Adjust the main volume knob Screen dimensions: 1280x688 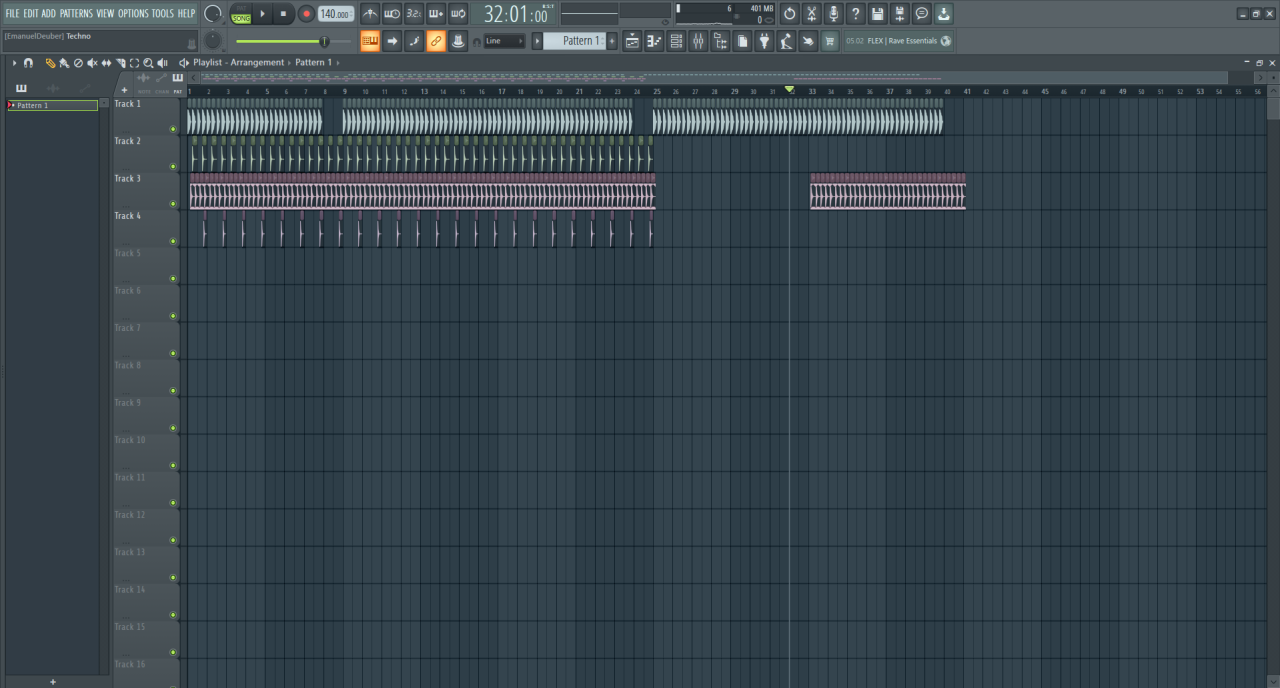point(213,14)
